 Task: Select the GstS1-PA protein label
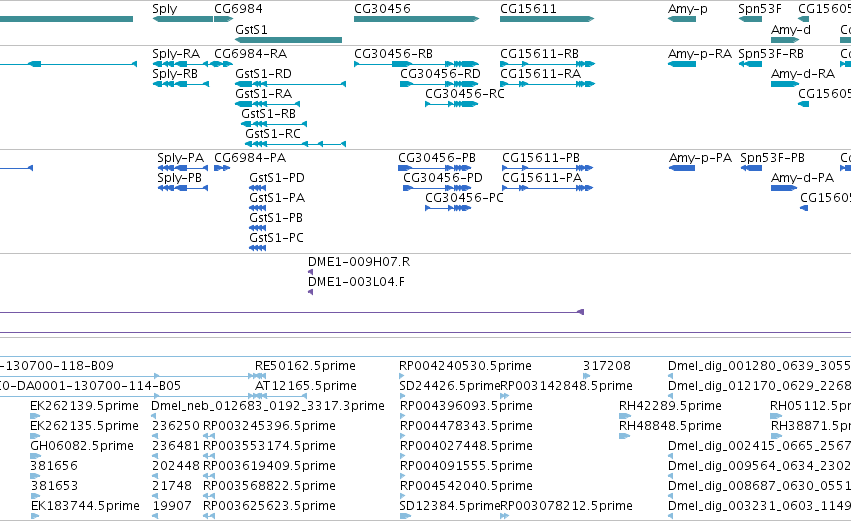(x=277, y=198)
